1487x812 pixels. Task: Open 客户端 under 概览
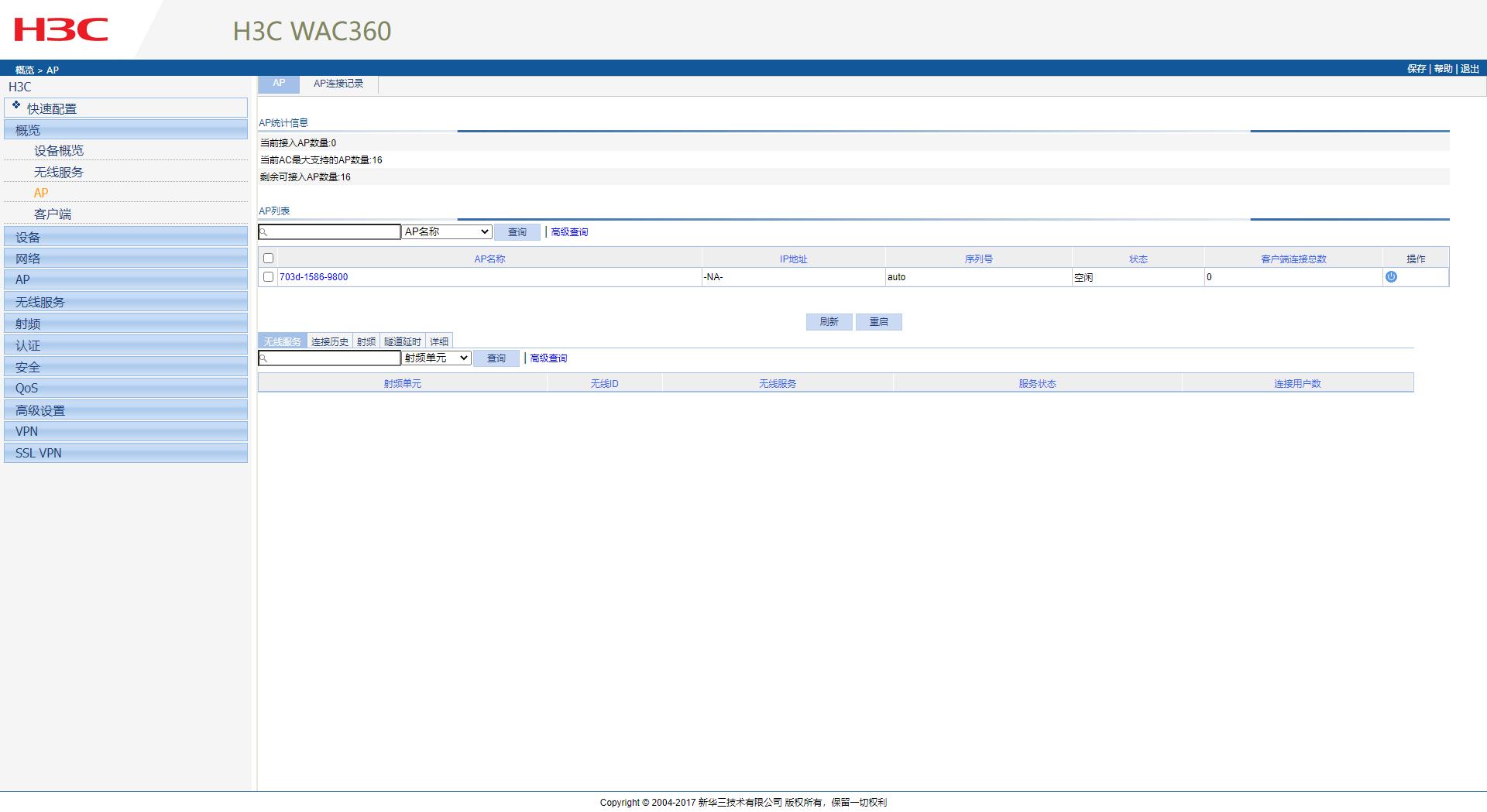point(53,214)
